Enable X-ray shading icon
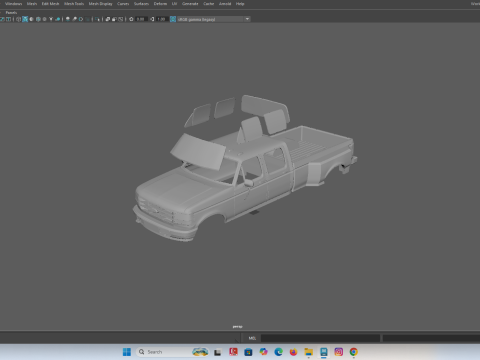Image resolution: width=480 pixels, height=360 pixels. 107,19
